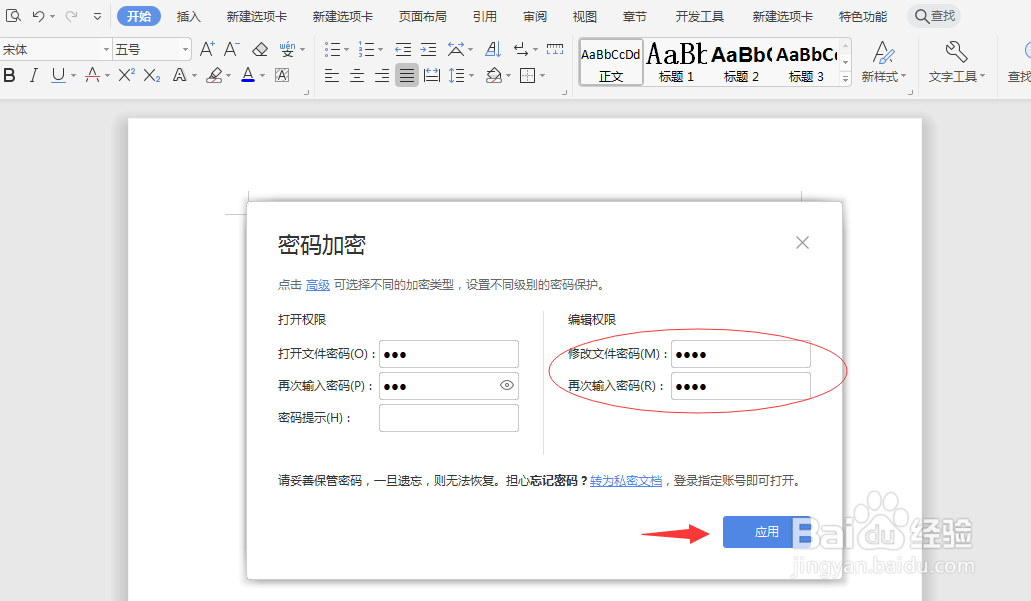
Task: Center align text
Action: click(357, 76)
